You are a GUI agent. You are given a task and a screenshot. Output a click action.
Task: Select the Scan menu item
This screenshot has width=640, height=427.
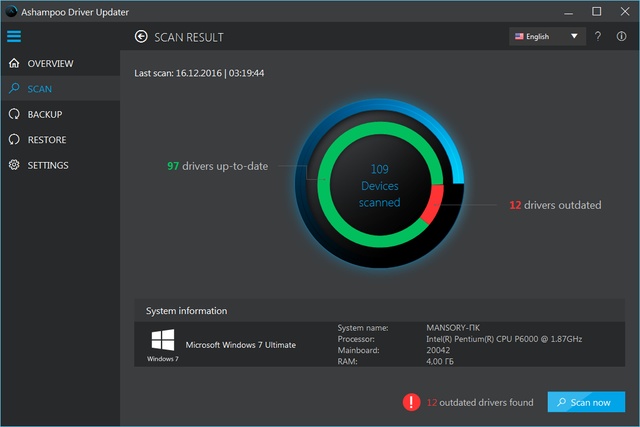point(40,89)
